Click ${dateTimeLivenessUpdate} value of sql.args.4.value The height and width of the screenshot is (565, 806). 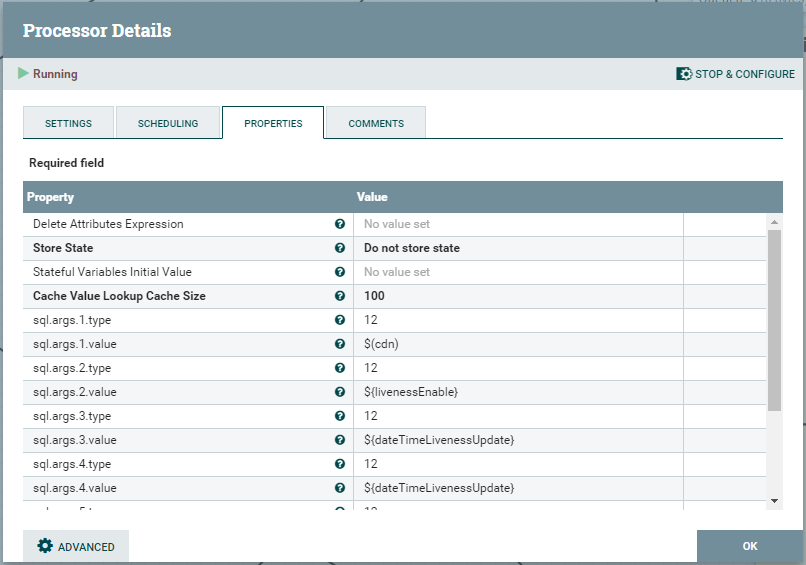(x=439, y=488)
